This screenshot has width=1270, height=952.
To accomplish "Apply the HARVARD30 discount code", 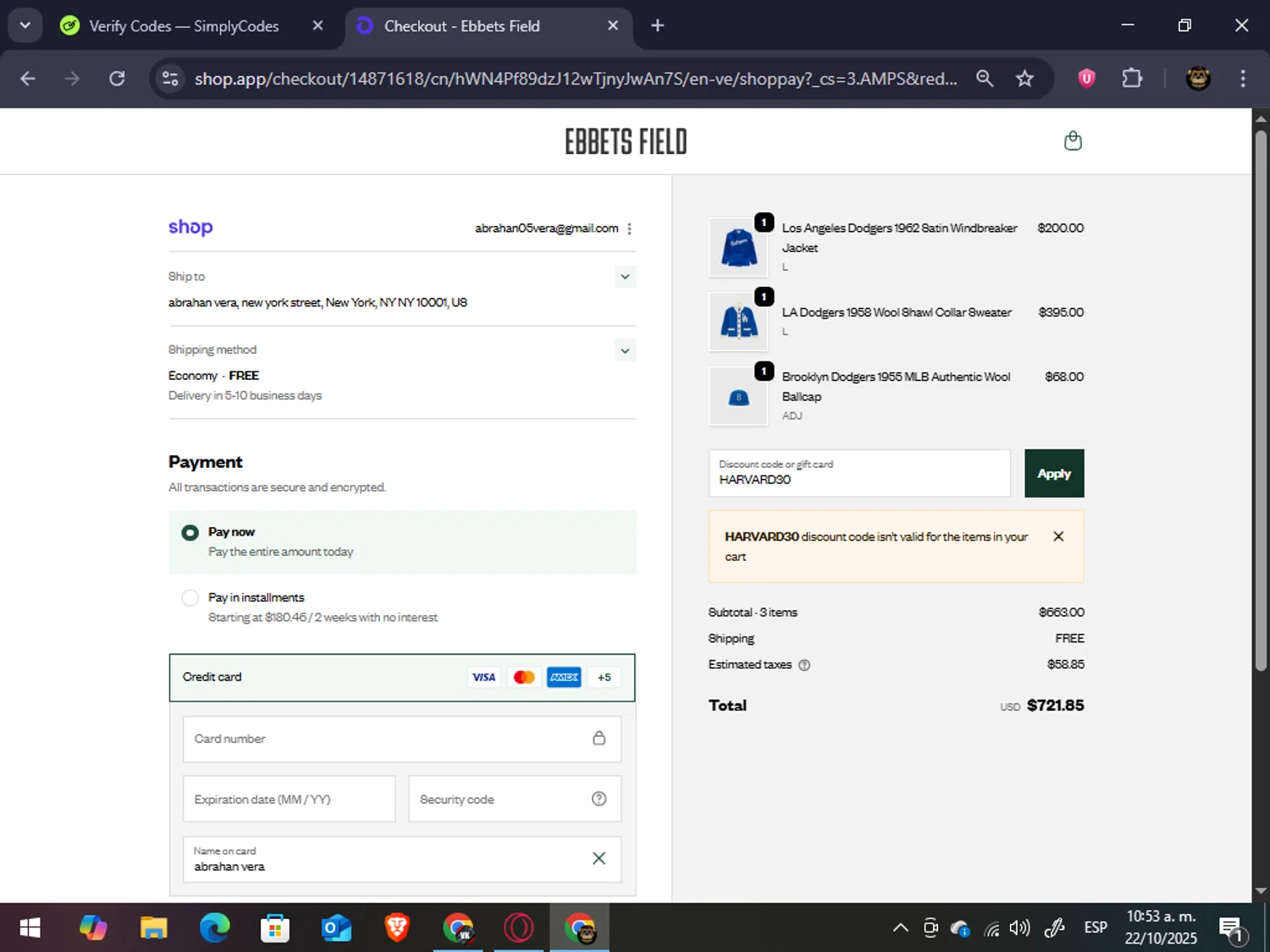I will [x=1054, y=473].
